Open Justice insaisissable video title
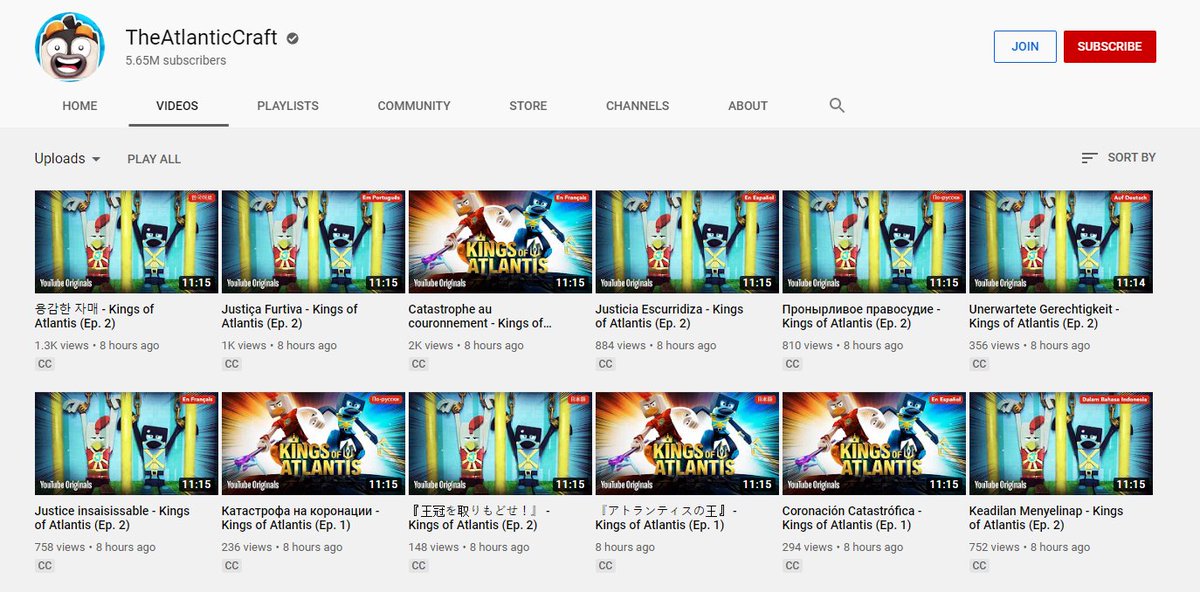Screen dimensions: 1200x592 (112, 518)
